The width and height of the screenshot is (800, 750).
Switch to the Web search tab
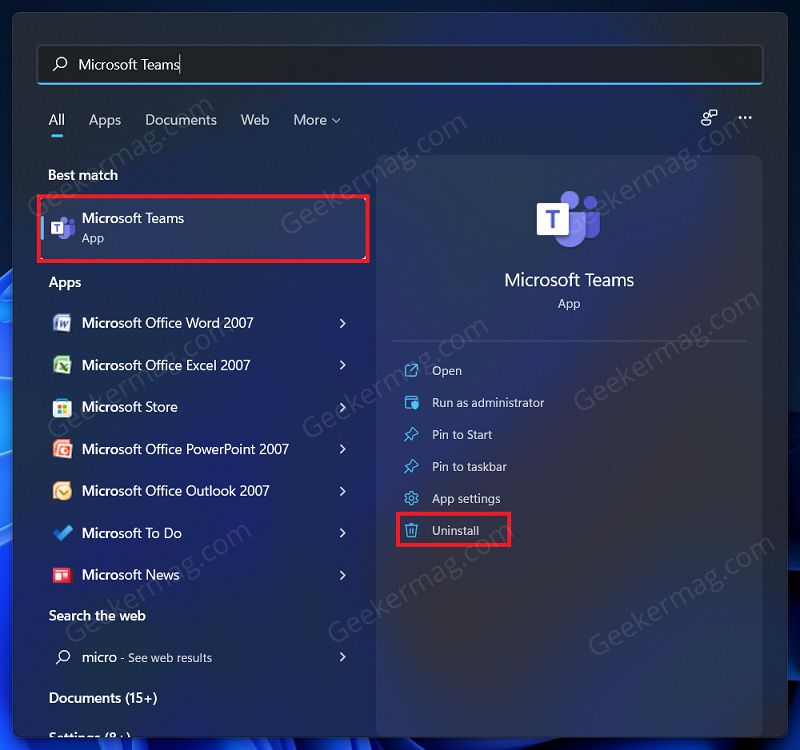tap(255, 120)
